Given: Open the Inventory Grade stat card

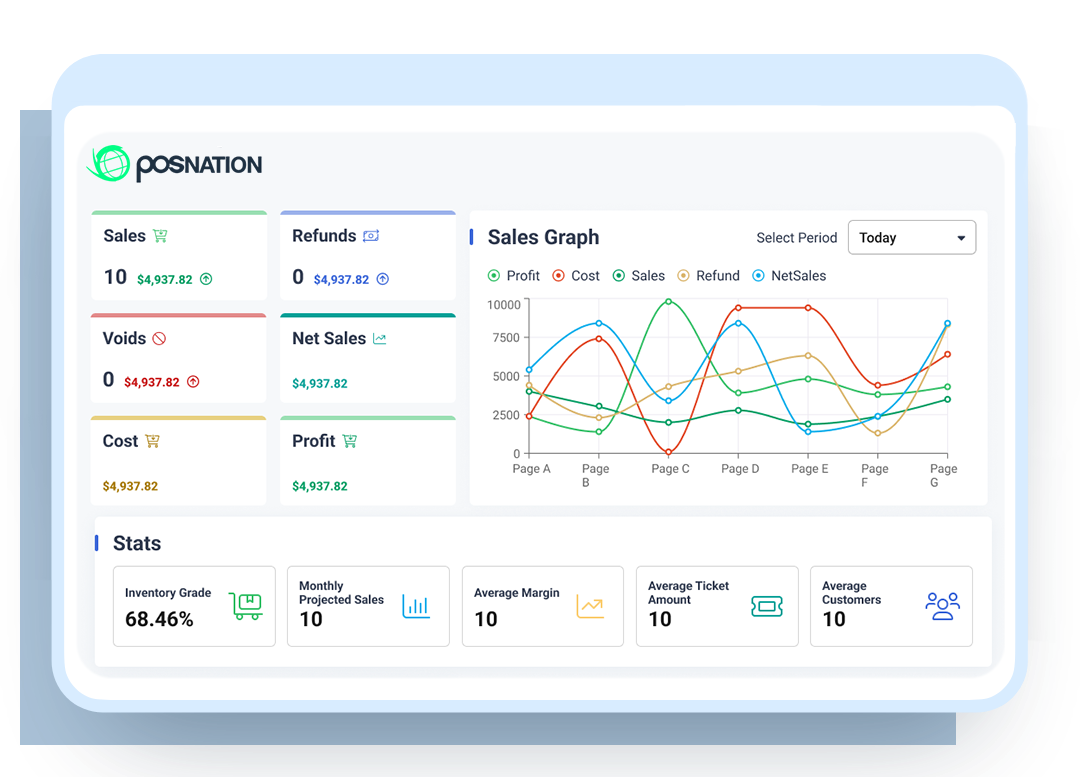Looking at the screenshot, I should pyautogui.click(x=194, y=606).
